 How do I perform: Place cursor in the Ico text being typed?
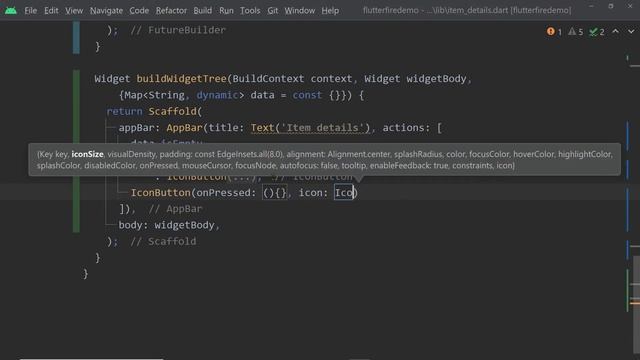pos(344,193)
